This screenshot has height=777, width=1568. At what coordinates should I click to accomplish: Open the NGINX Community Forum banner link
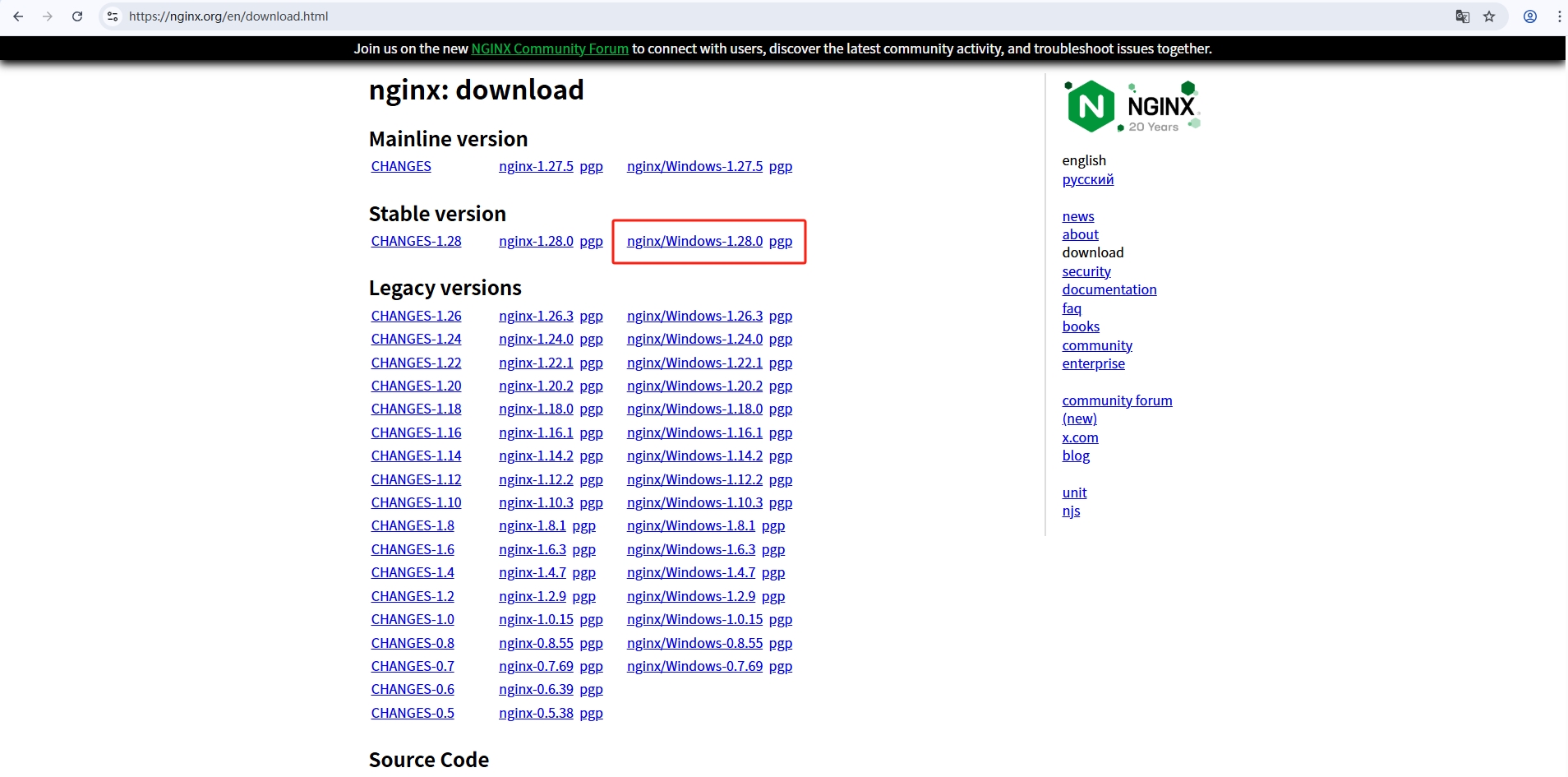(550, 49)
